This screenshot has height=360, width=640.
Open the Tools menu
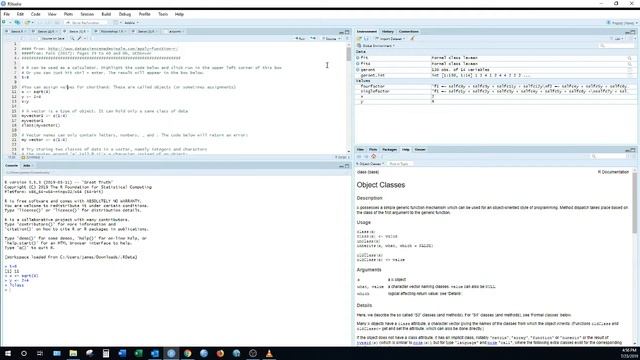pyautogui.click(x=163, y=14)
